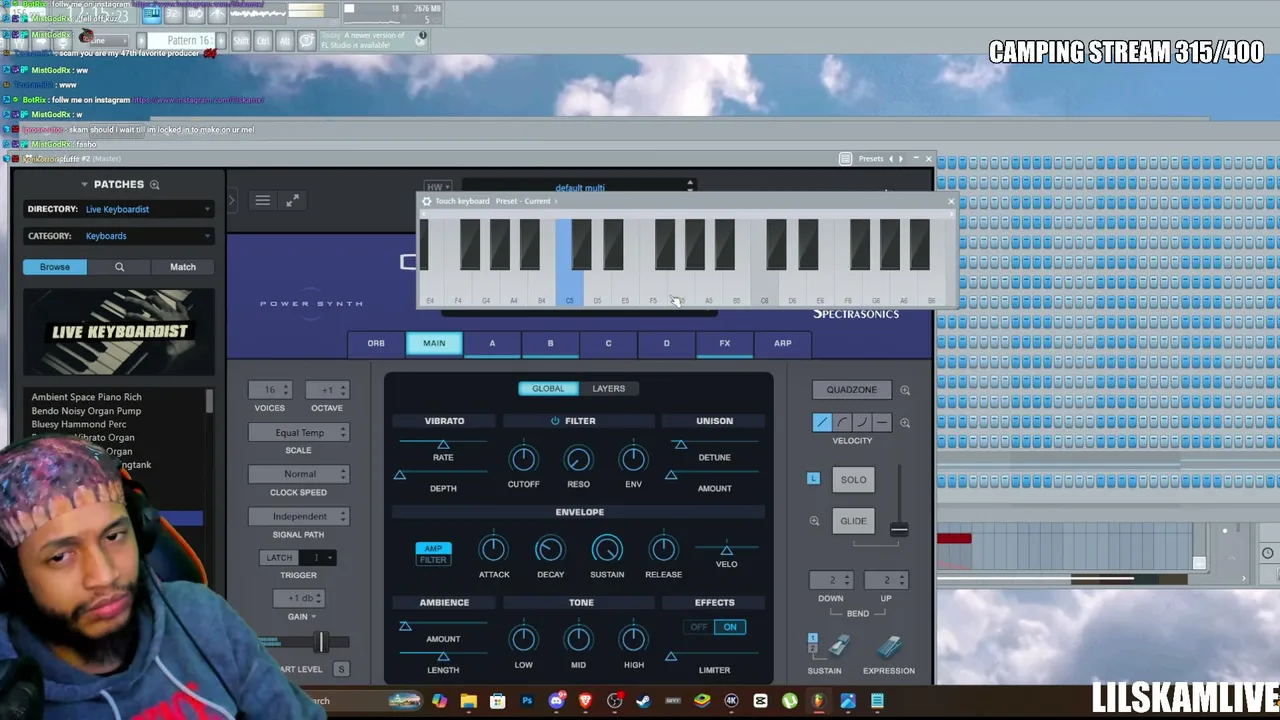Select the flat velocity curve shape
This screenshot has height=720, width=1280.
pos(882,423)
